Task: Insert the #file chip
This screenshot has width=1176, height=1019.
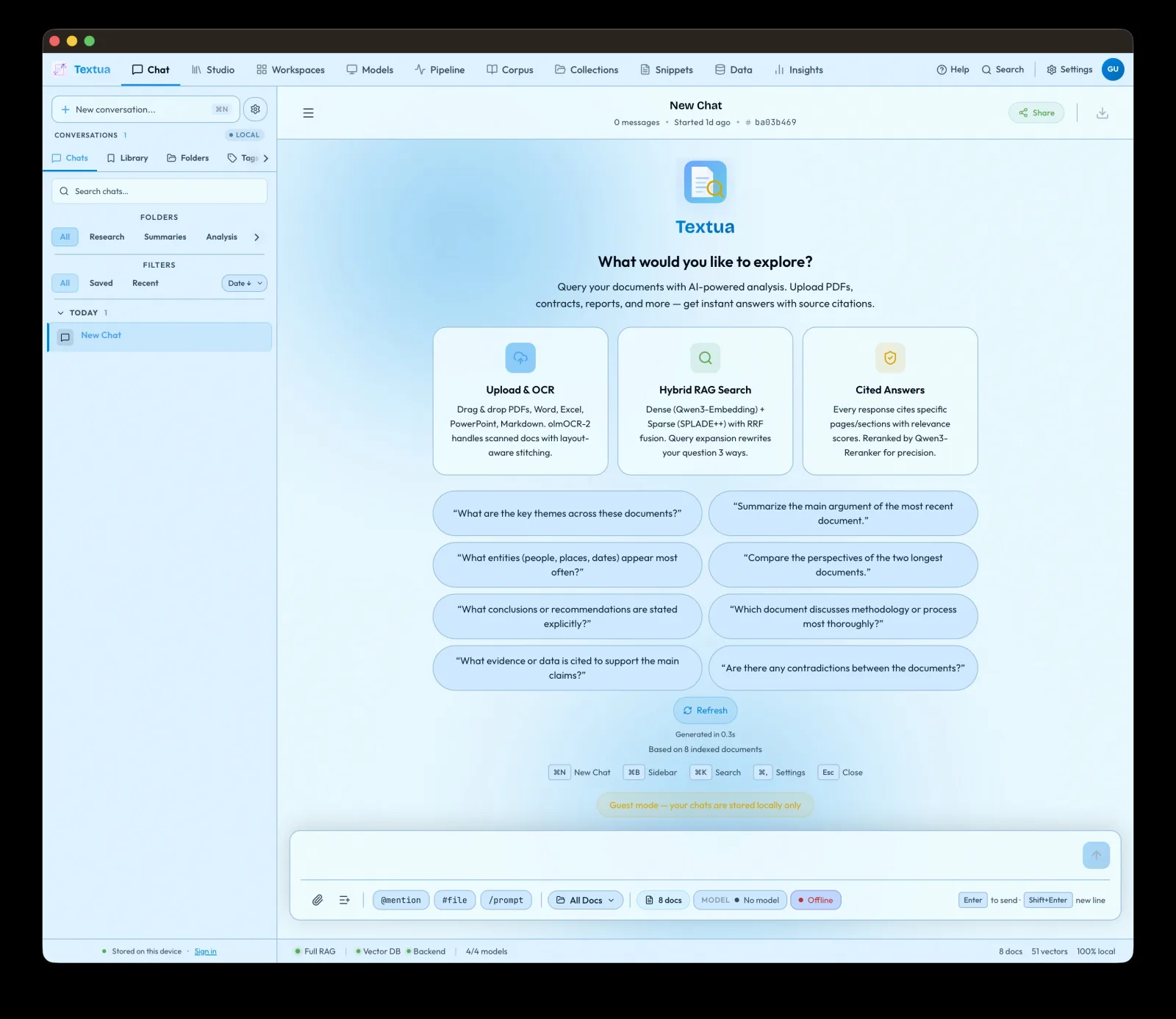Action: tap(454, 900)
